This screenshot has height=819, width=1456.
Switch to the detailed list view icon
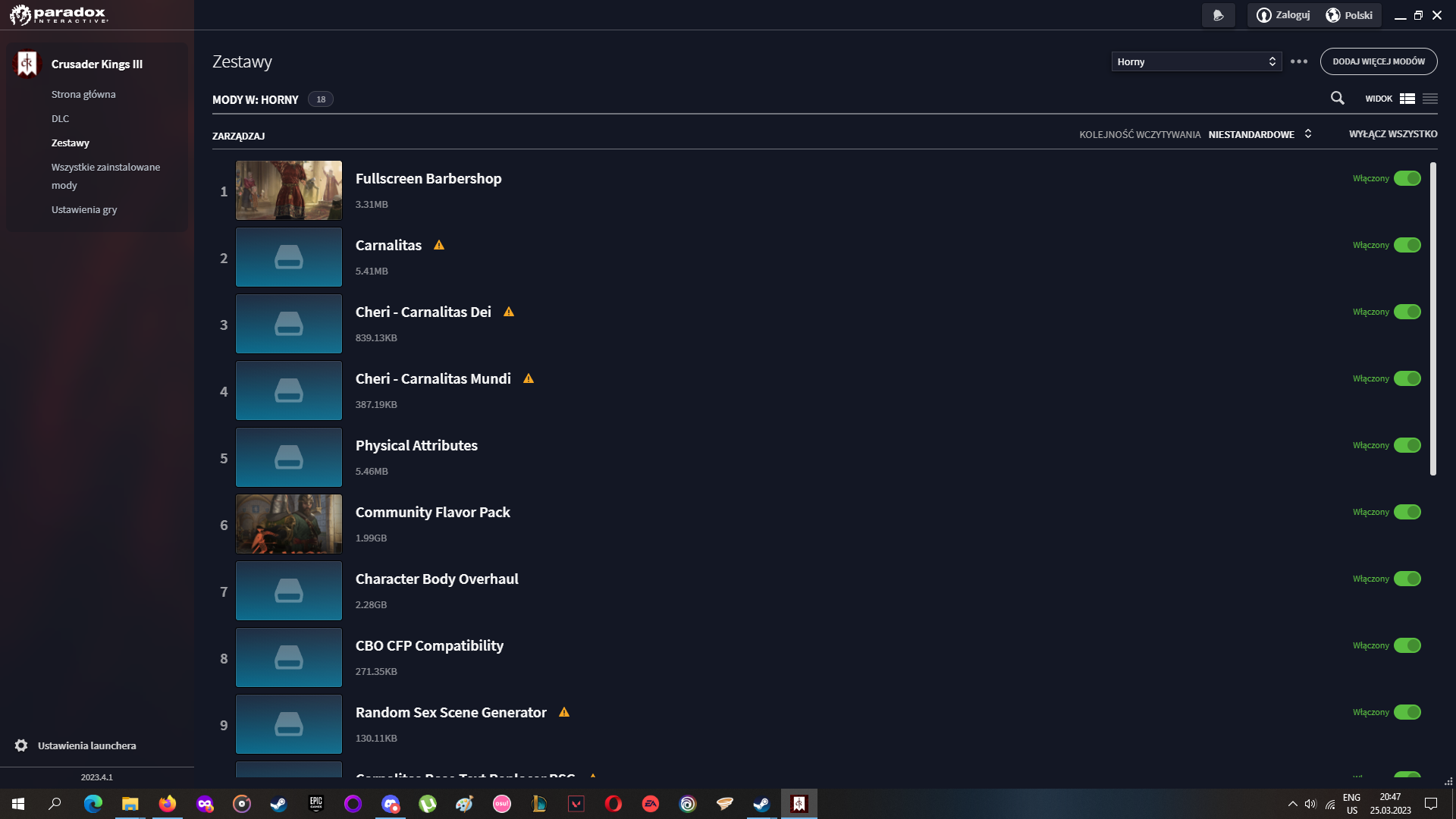(x=1407, y=99)
